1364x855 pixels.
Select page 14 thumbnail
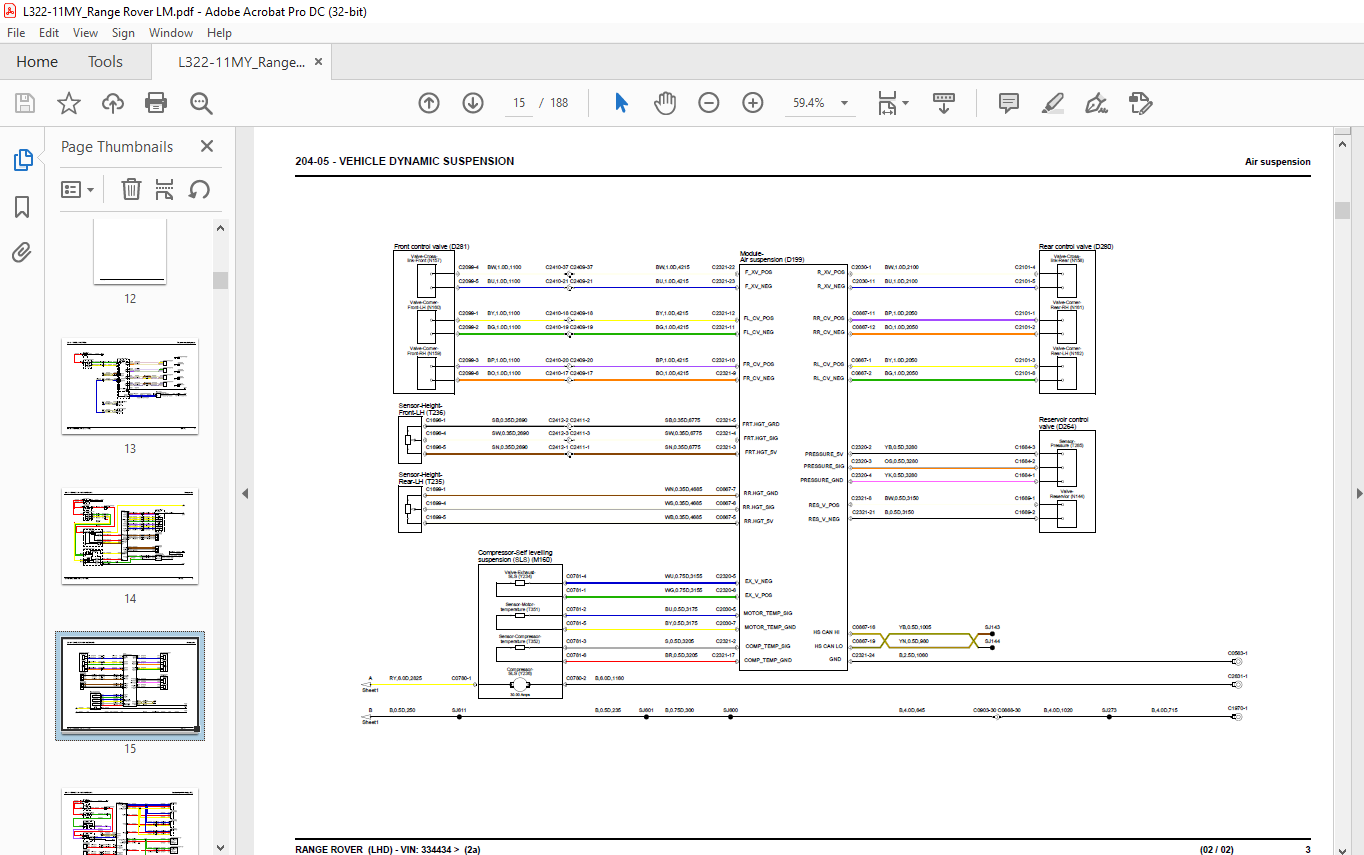(x=130, y=536)
